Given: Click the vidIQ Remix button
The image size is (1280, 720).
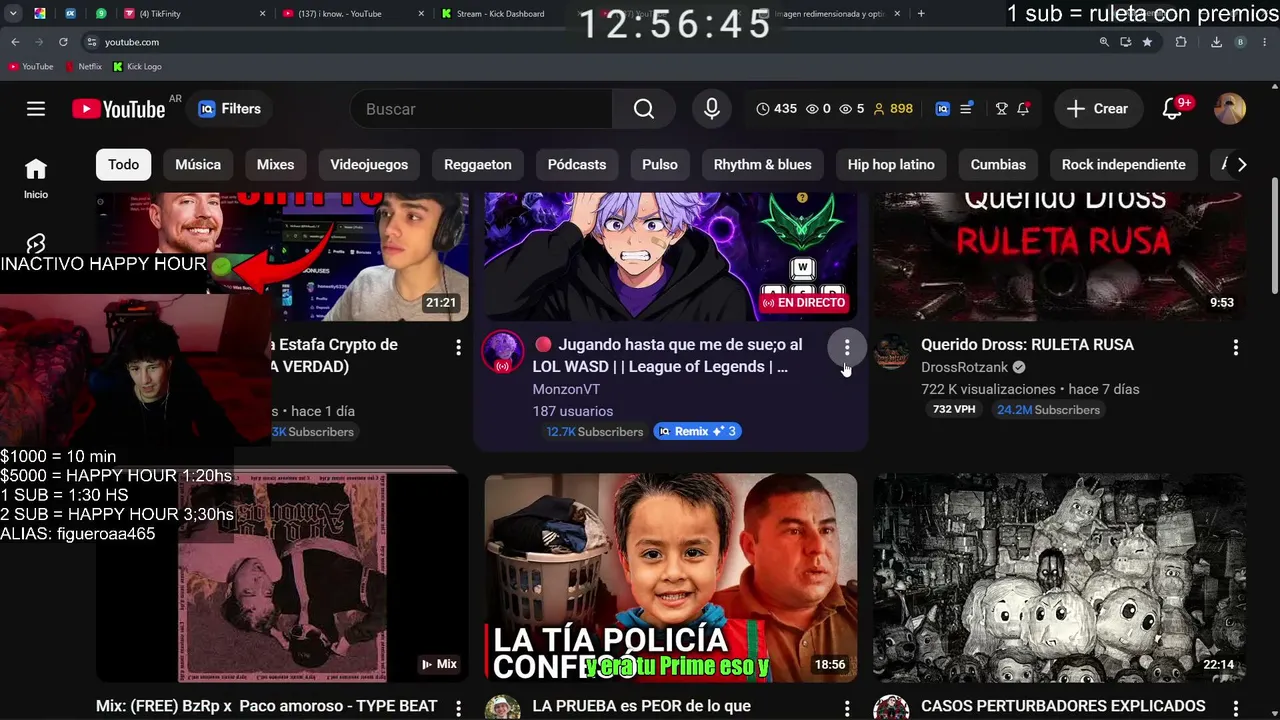Looking at the screenshot, I should coord(698,431).
